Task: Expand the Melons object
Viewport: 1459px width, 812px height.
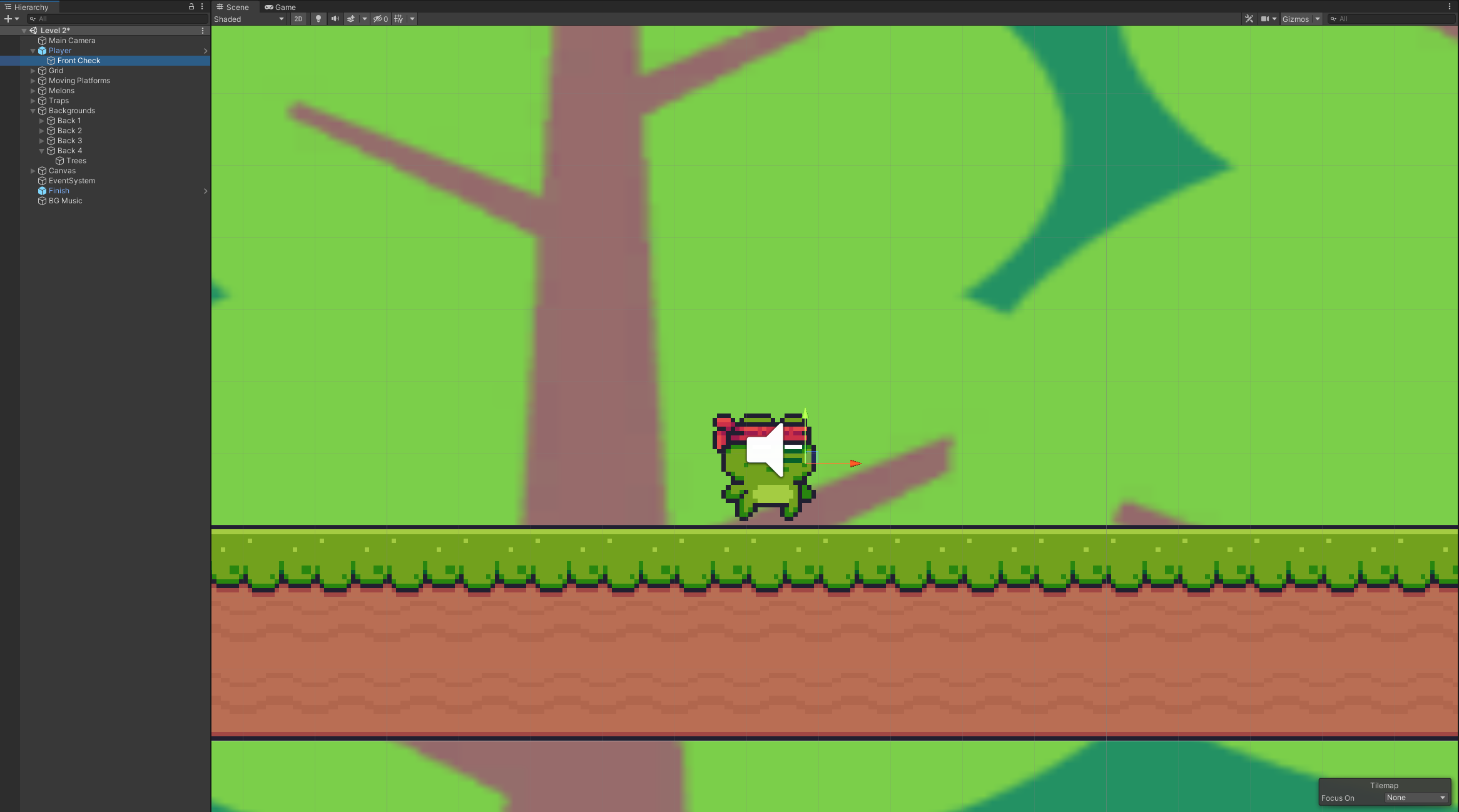Action: (33, 91)
